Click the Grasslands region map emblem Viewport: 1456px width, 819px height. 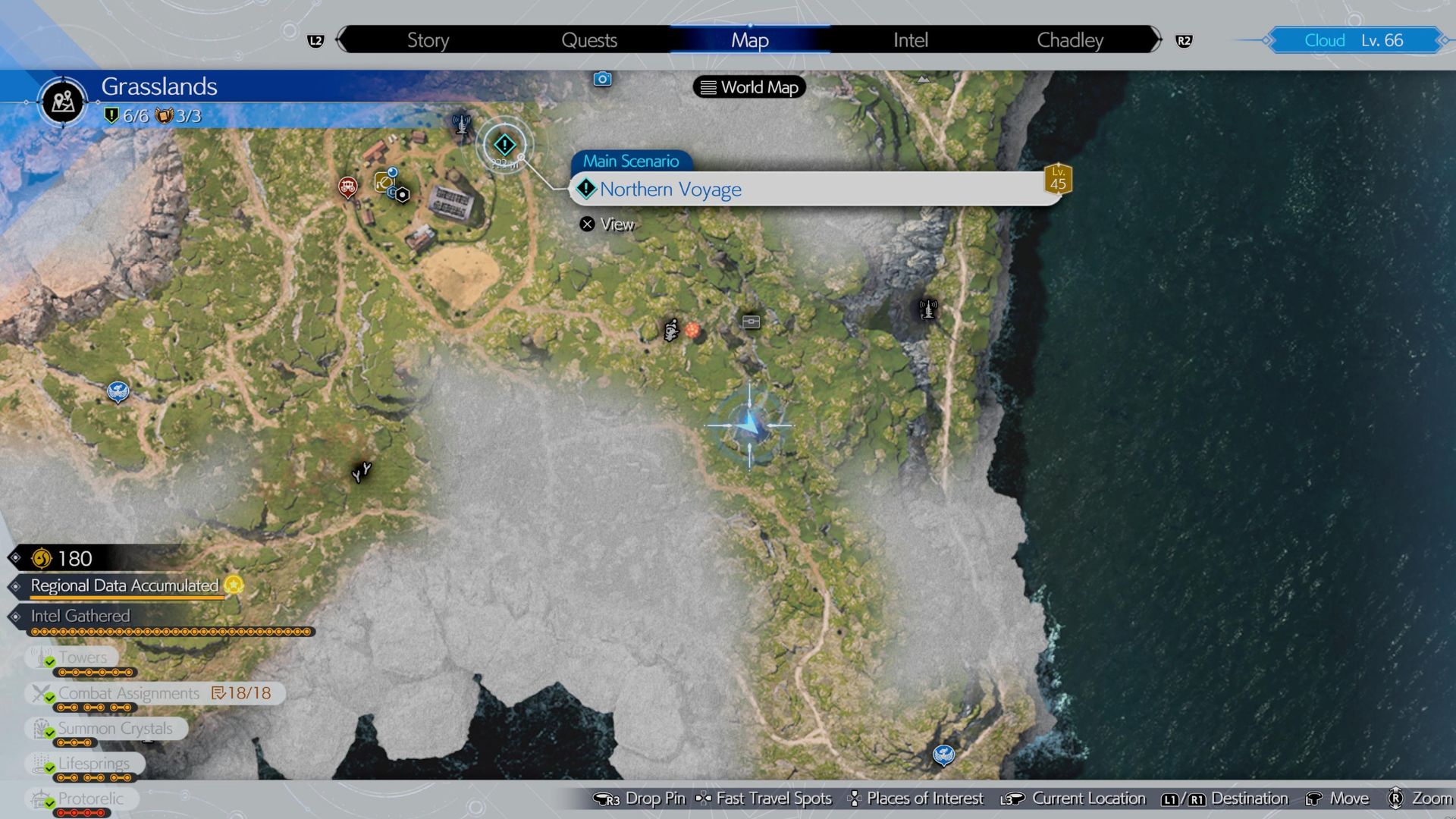click(63, 101)
